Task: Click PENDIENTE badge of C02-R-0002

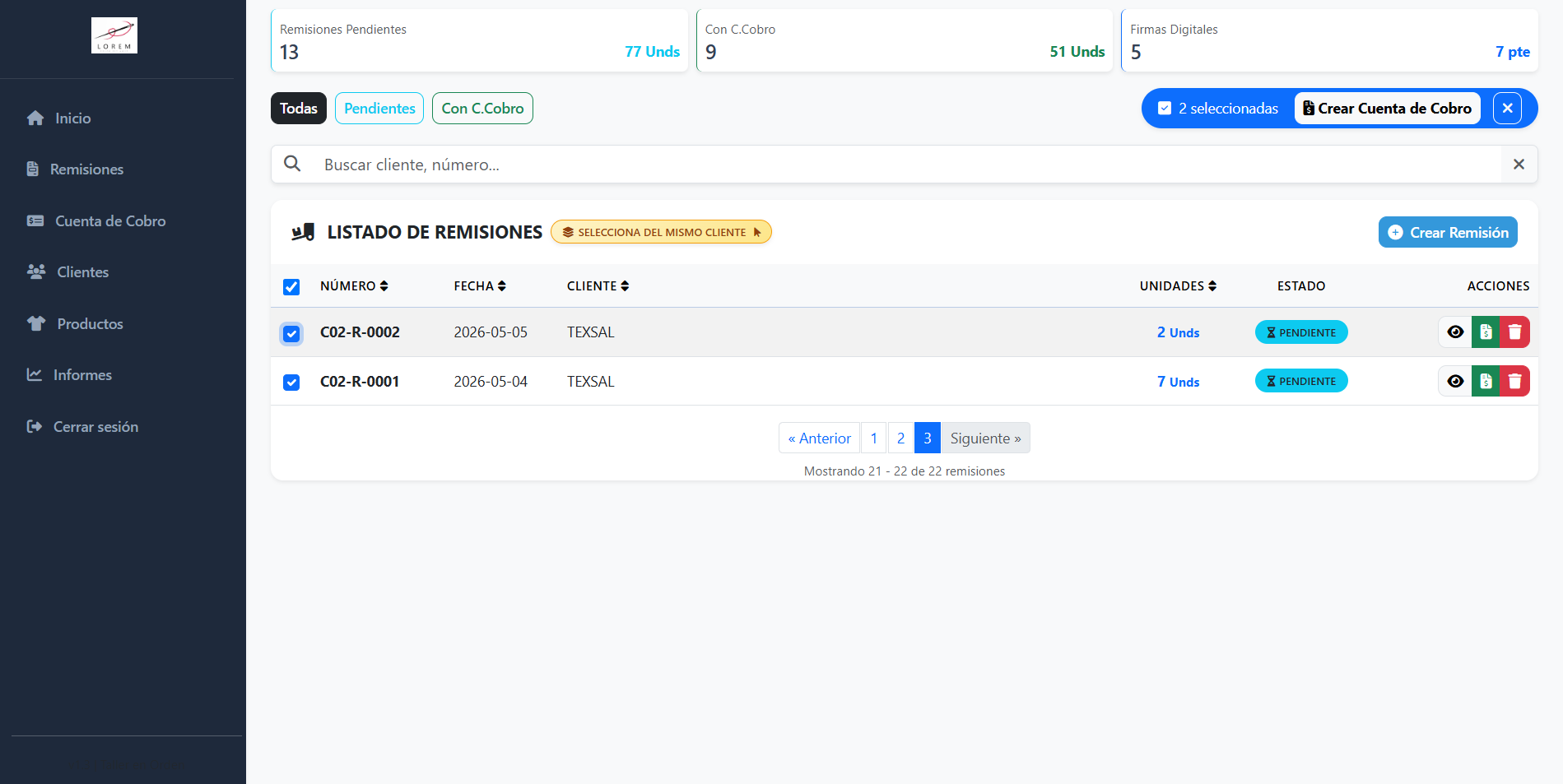Action: [x=1301, y=332]
